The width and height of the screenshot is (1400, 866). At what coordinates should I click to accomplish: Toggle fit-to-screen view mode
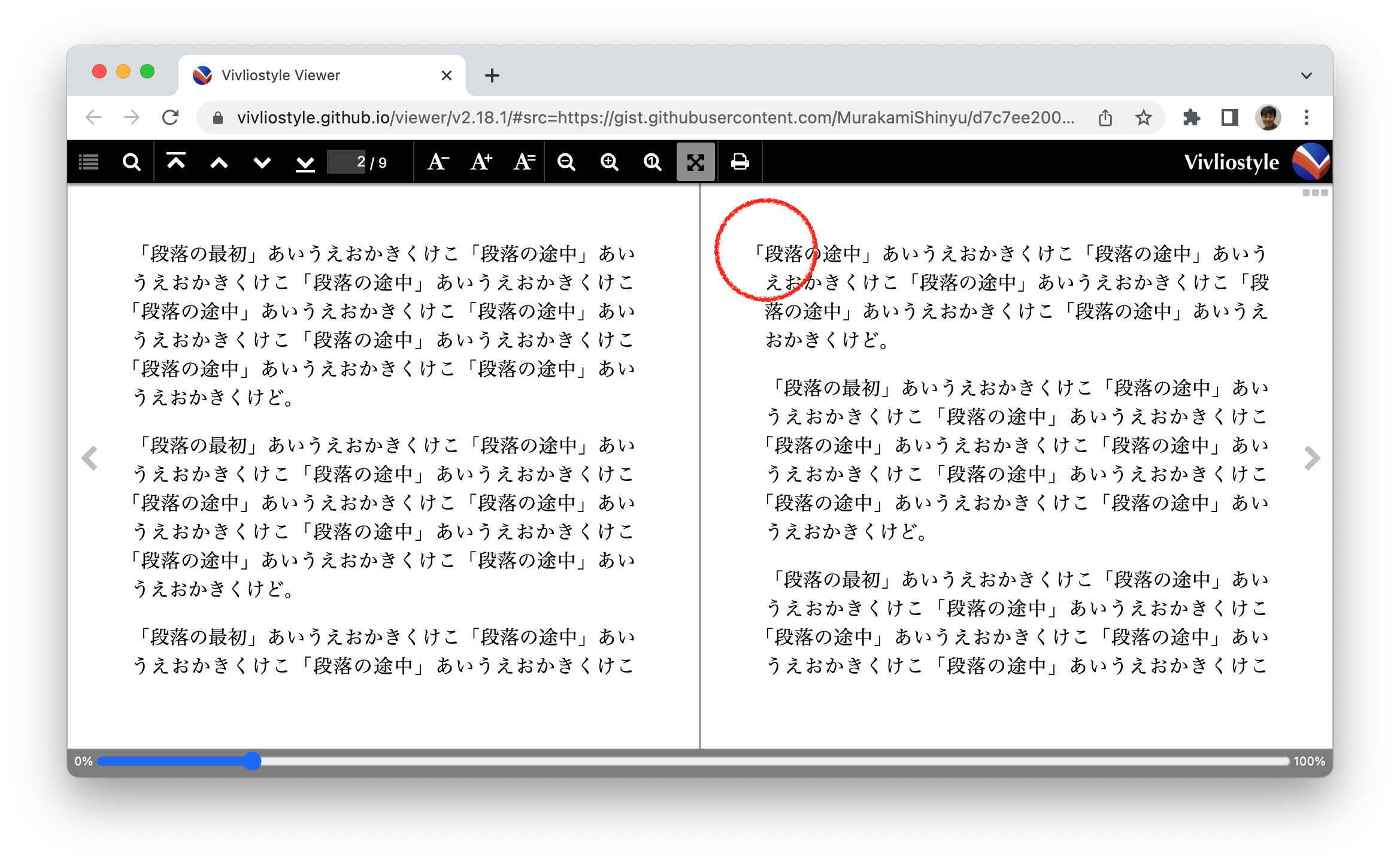[x=696, y=162]
